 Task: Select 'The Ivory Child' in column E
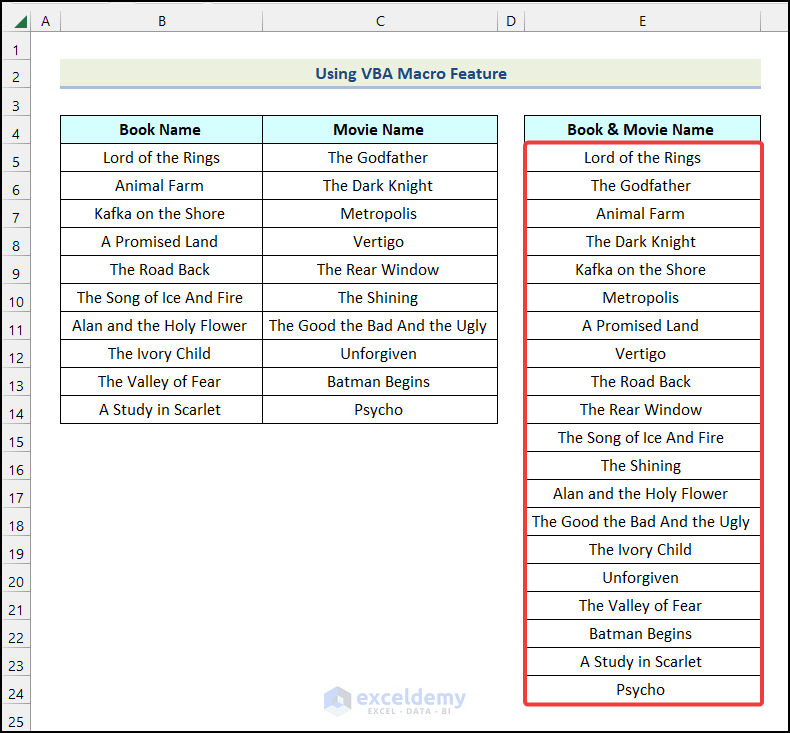coord(642,550)
